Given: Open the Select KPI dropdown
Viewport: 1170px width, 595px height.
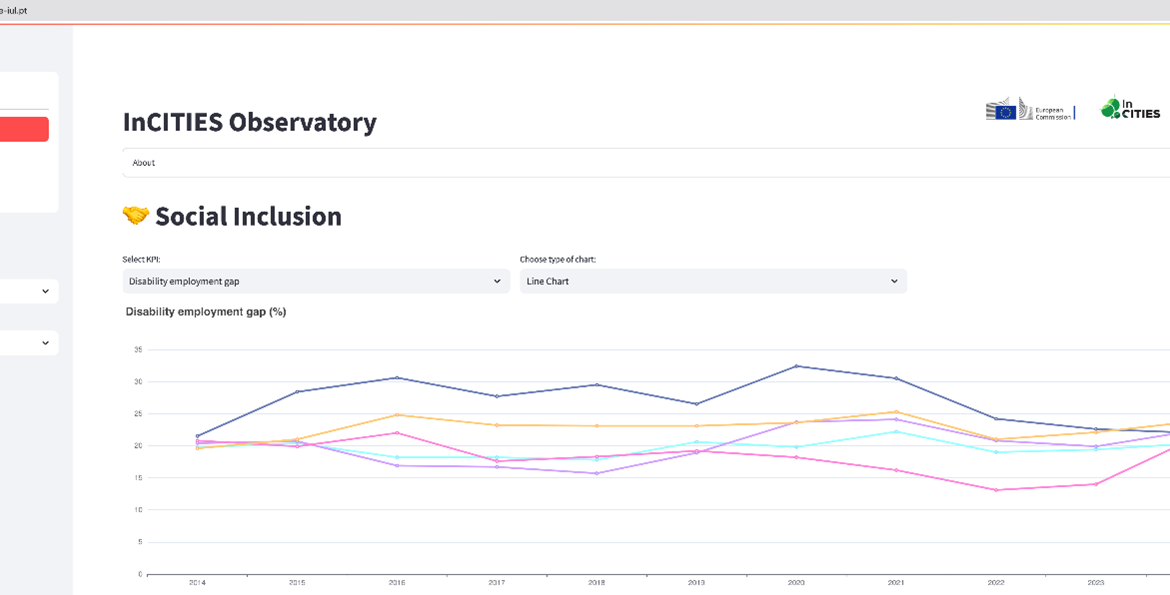Looking at the screenshot, I should (316, 281).
